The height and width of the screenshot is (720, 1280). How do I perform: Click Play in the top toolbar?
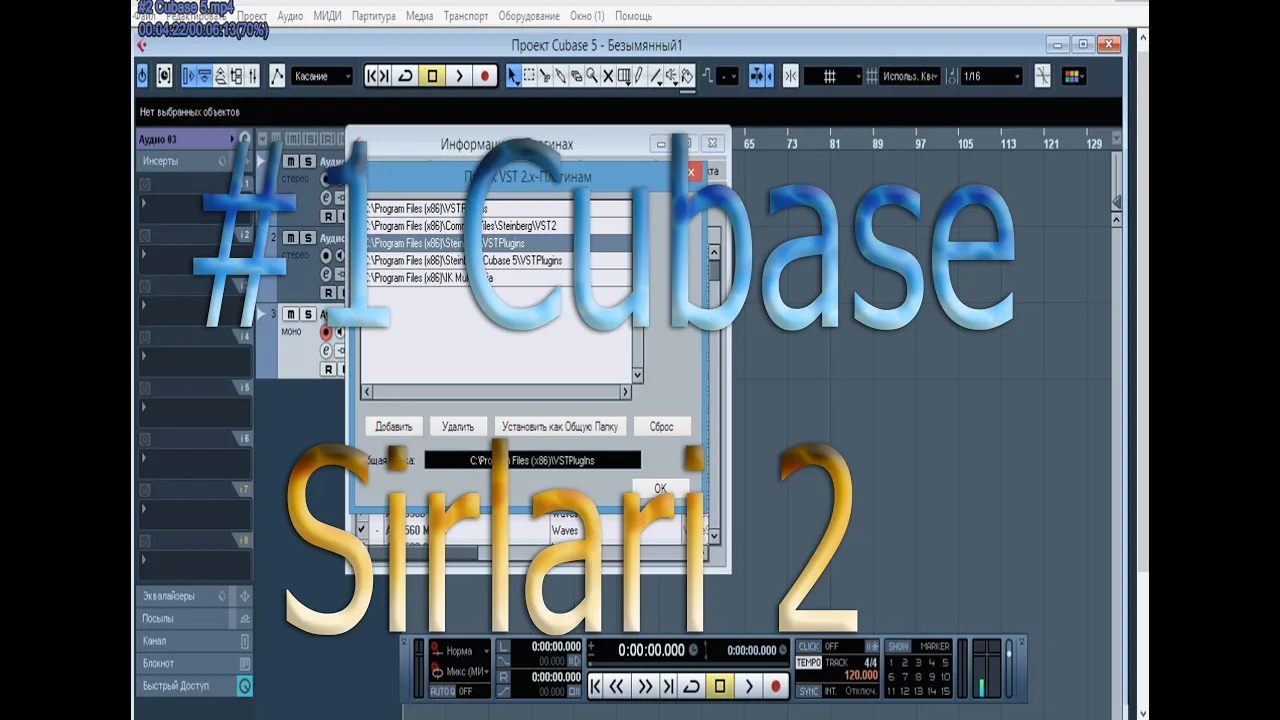point(458,76)
